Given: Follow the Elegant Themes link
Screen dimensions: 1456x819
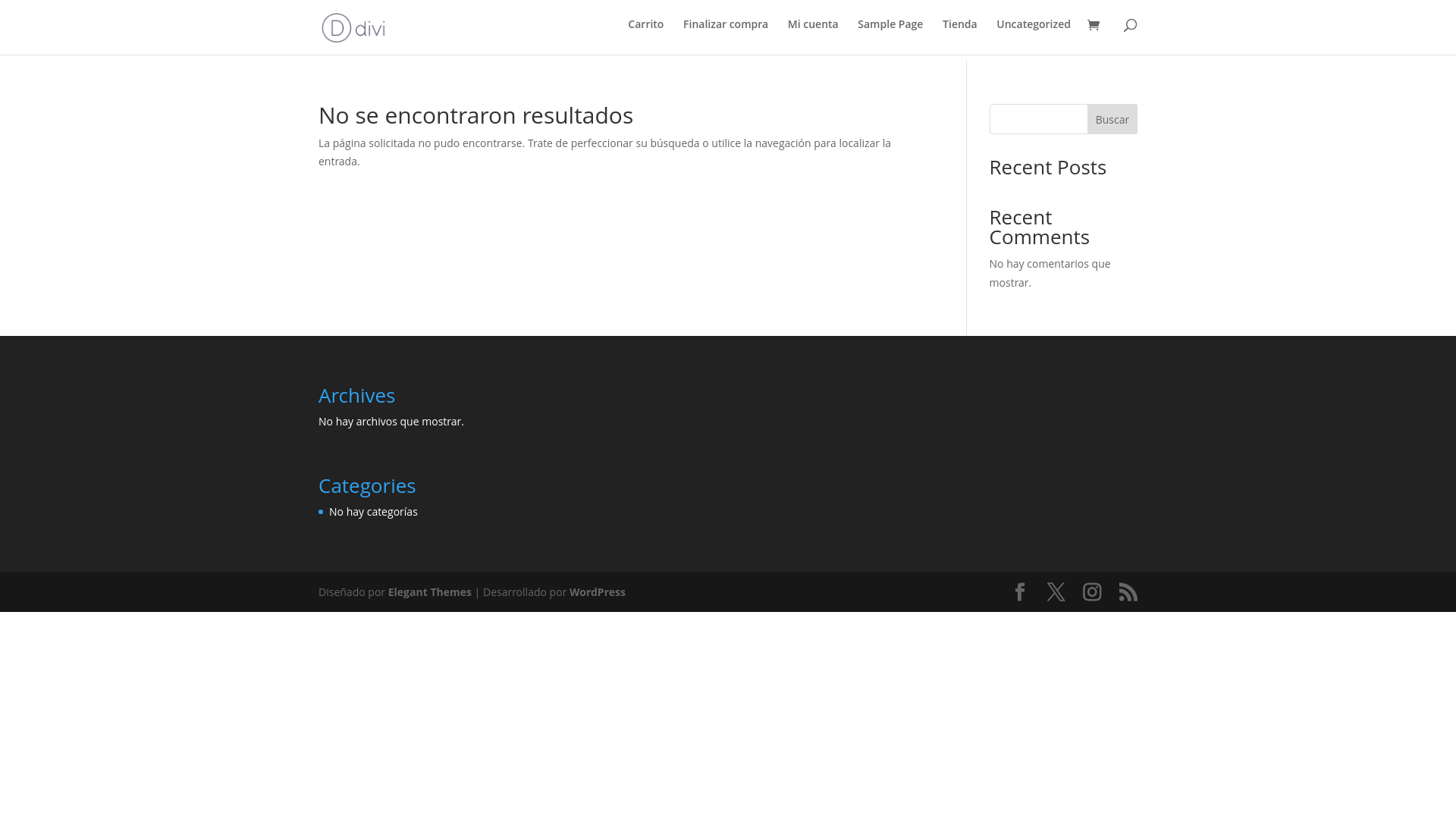Looking at the screenshot, I should pos(430,592).
